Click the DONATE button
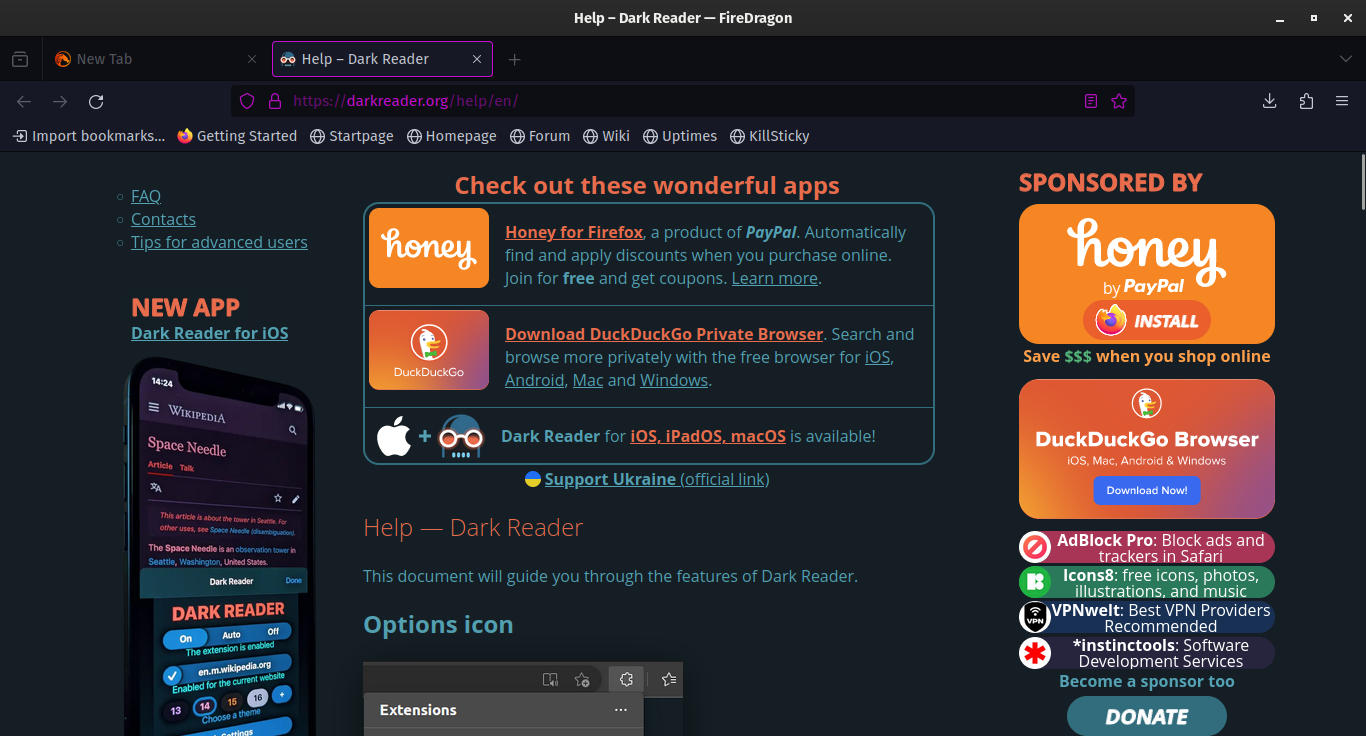Screen dimensions: 1366x736 [1147, 716]
